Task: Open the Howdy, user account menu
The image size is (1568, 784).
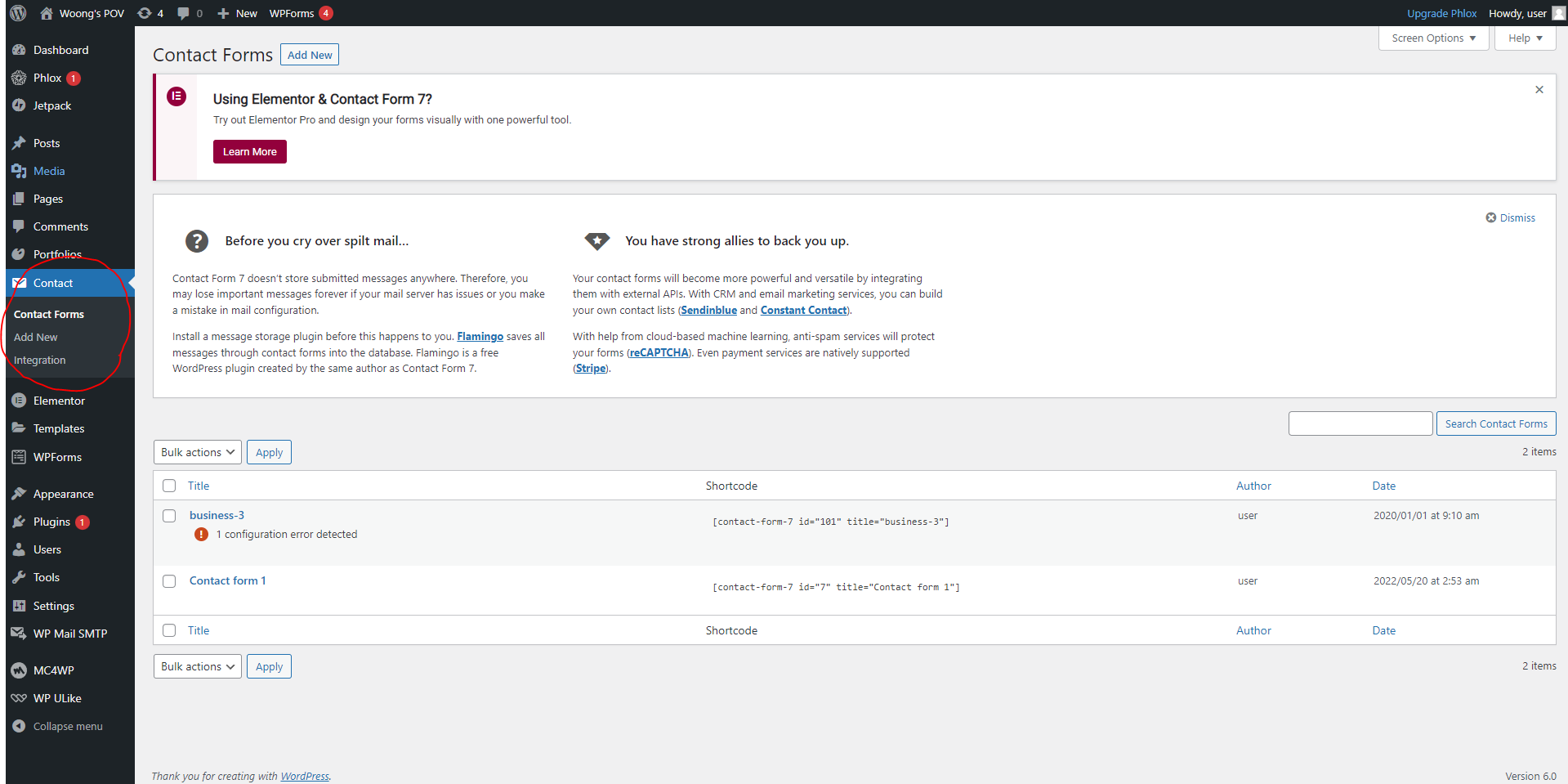Action: point(1526,13)
